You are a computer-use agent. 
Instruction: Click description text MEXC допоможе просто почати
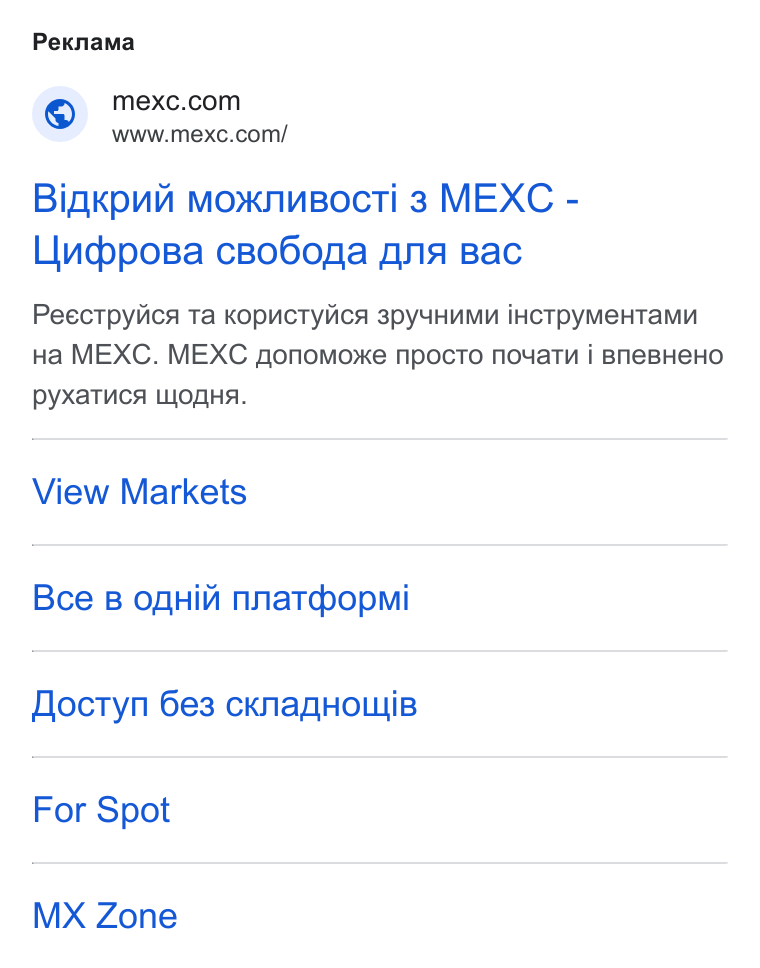(x=370, y=355)
